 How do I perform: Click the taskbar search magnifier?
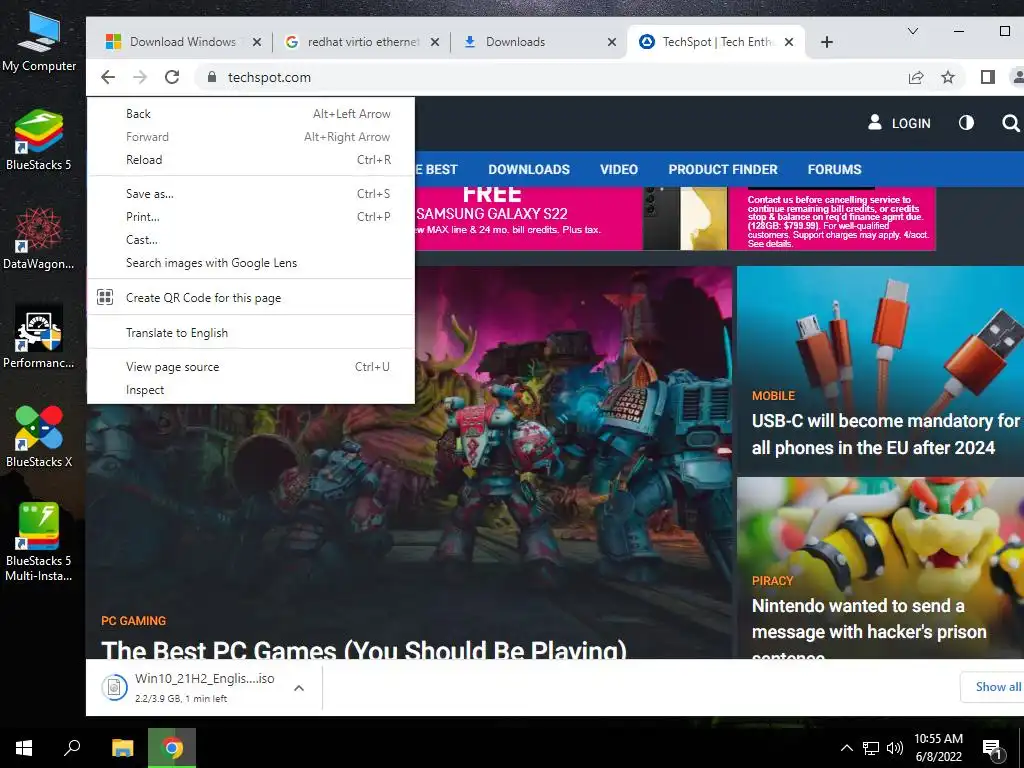pyautogui.click(x=72, y=748)
